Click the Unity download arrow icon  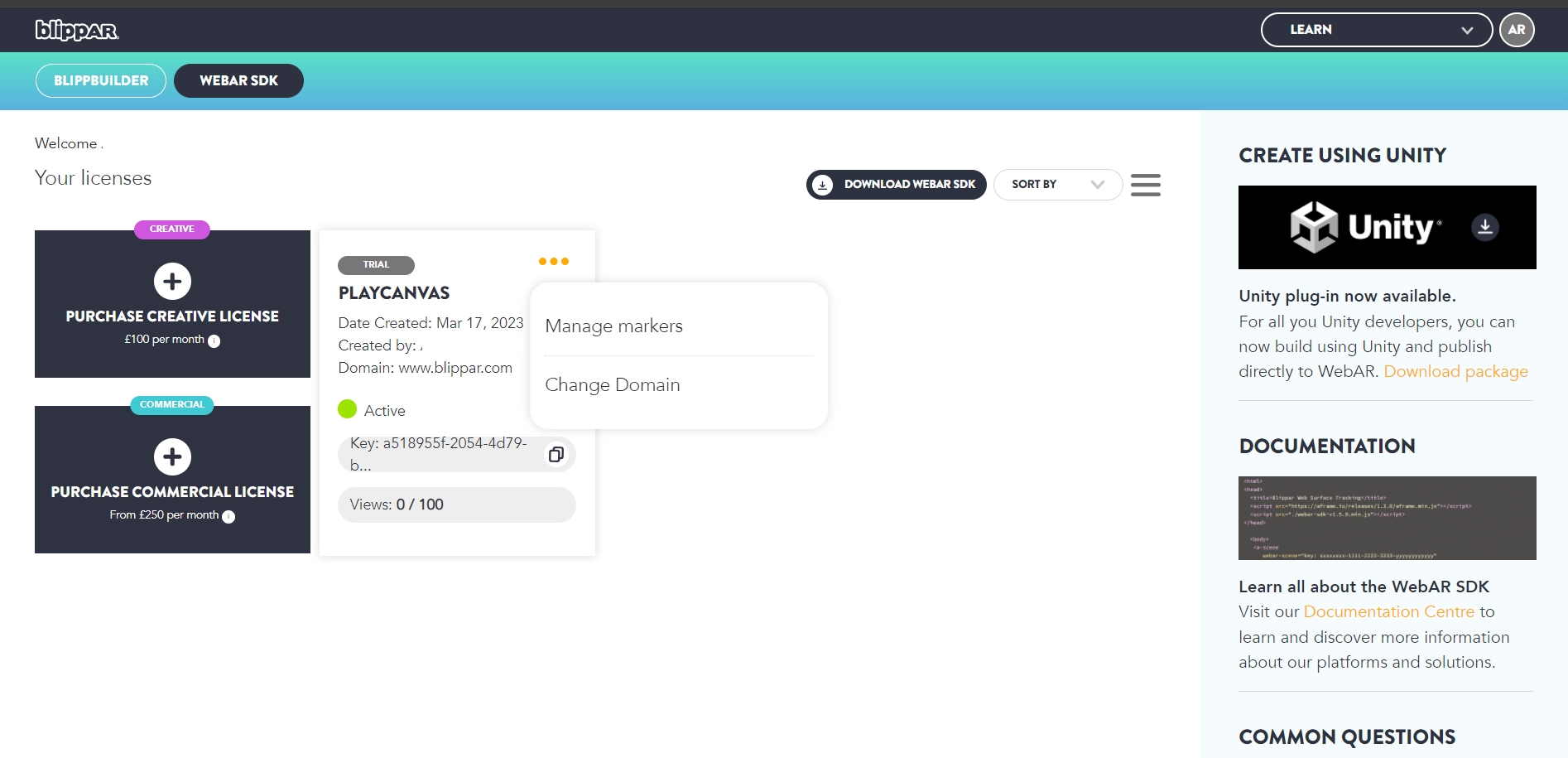click(x=1484, y=227)
